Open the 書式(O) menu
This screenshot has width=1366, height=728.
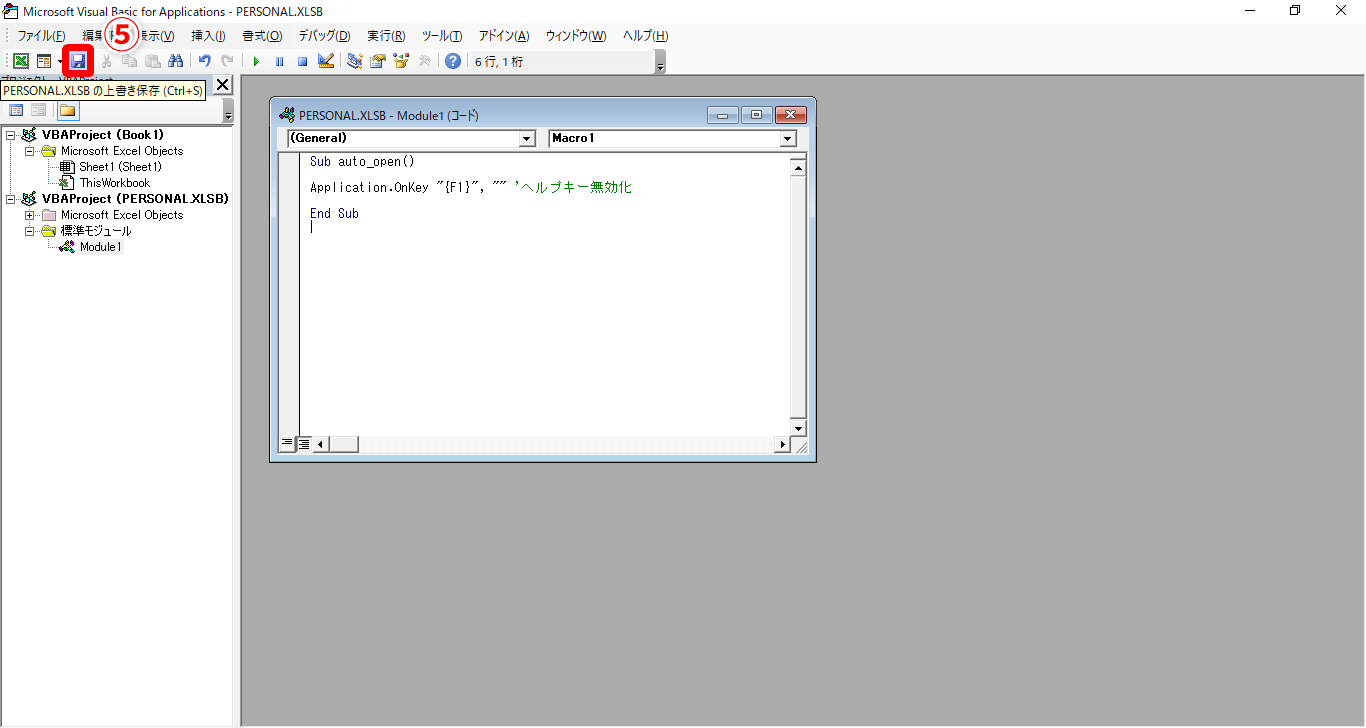(262, 36)
